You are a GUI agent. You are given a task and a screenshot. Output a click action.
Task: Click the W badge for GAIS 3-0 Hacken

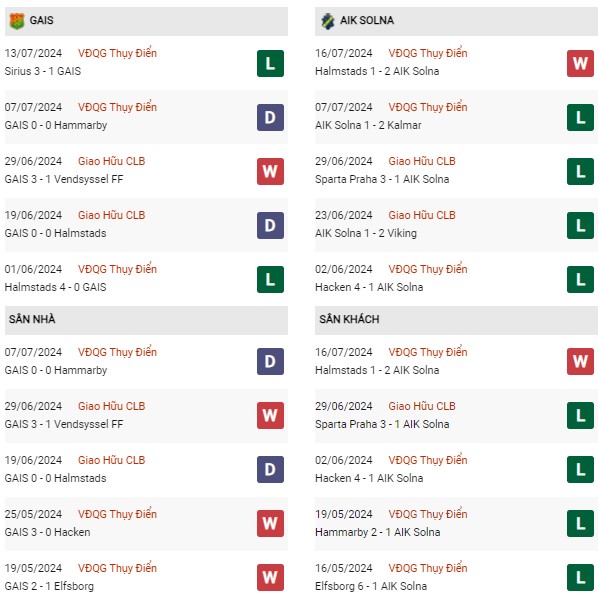click(x=270, y=523)
